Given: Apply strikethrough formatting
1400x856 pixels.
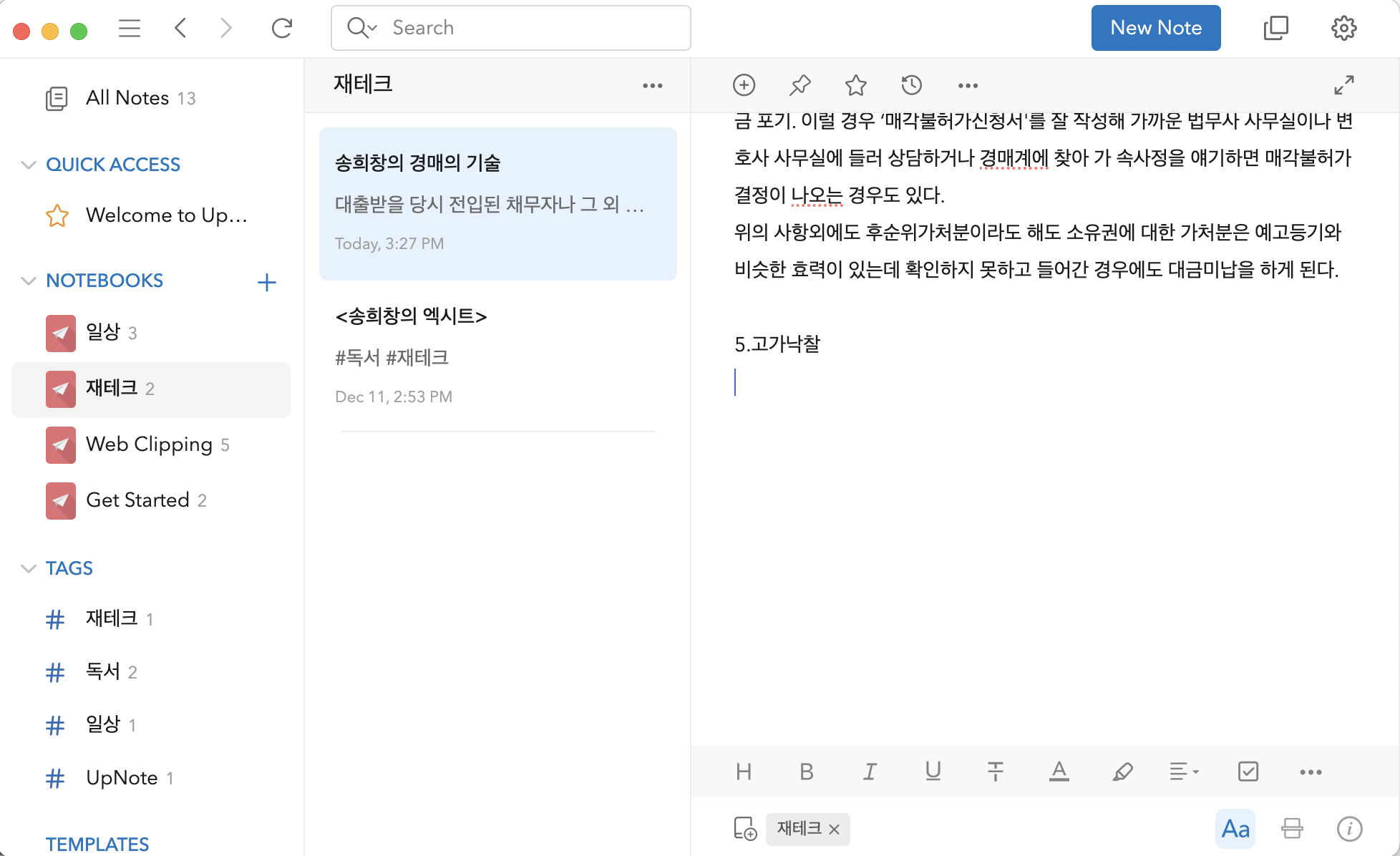Looking at the screenshot, I should tap(995, 772).
